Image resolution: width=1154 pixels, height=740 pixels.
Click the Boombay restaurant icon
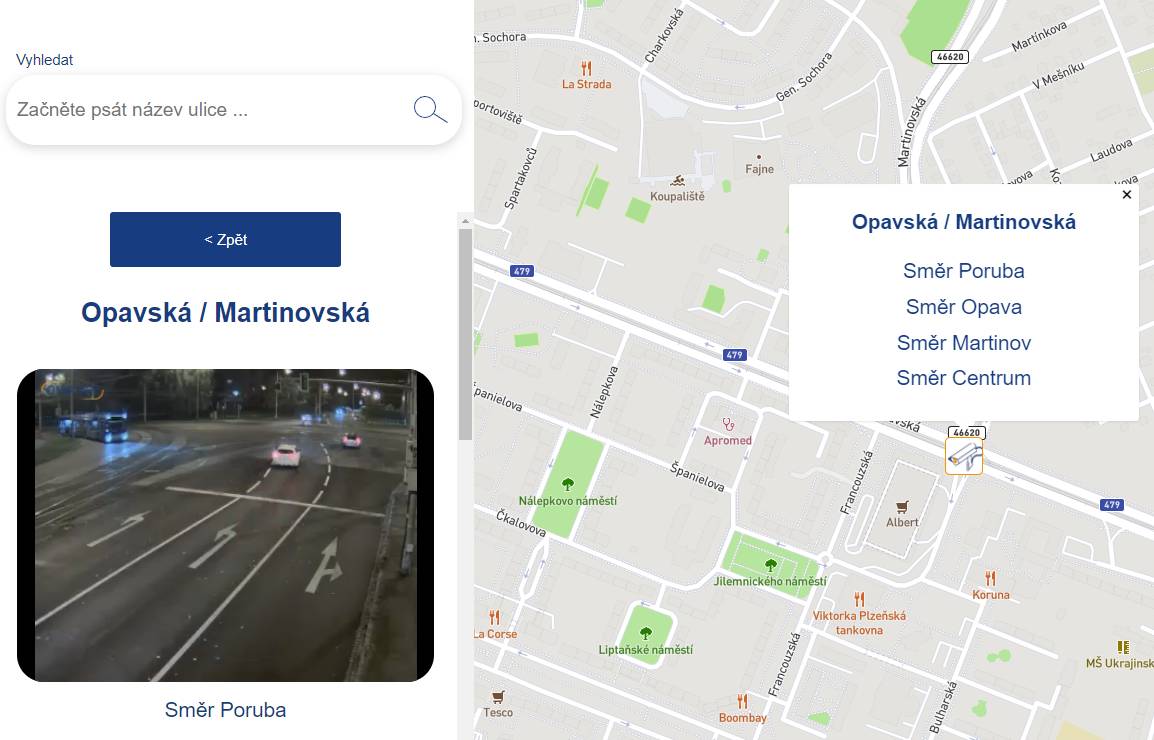pos(743,701)
